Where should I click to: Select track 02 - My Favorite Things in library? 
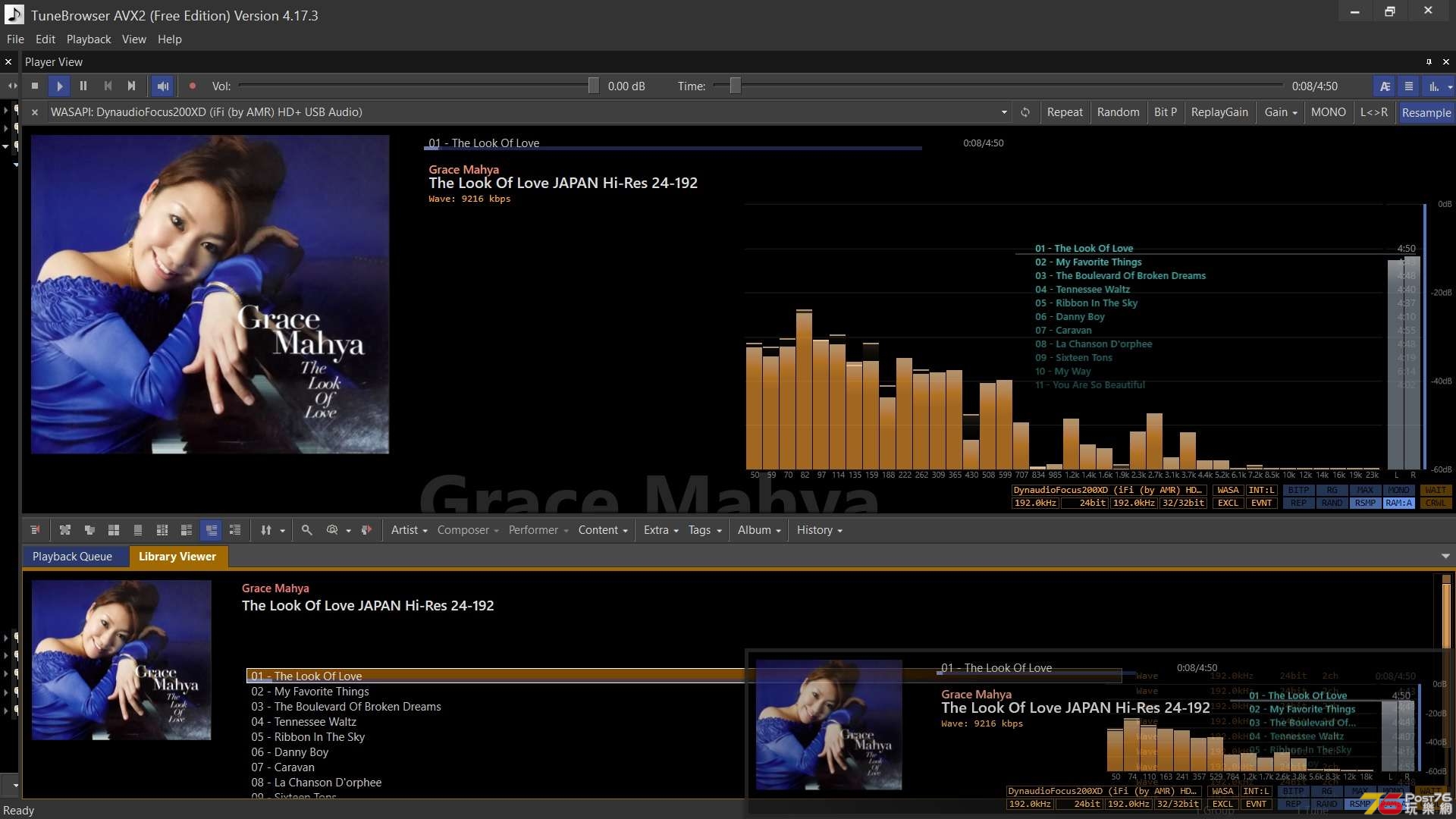point(310,692)
